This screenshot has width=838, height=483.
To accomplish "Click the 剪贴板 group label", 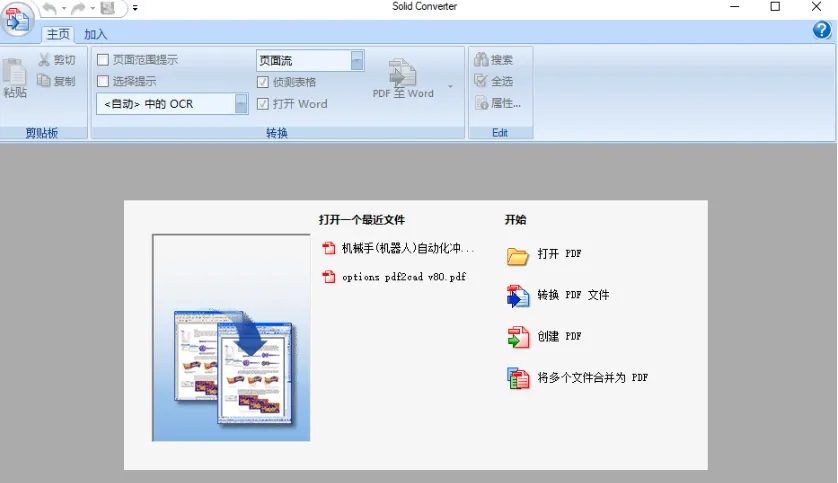I will 42,133.
